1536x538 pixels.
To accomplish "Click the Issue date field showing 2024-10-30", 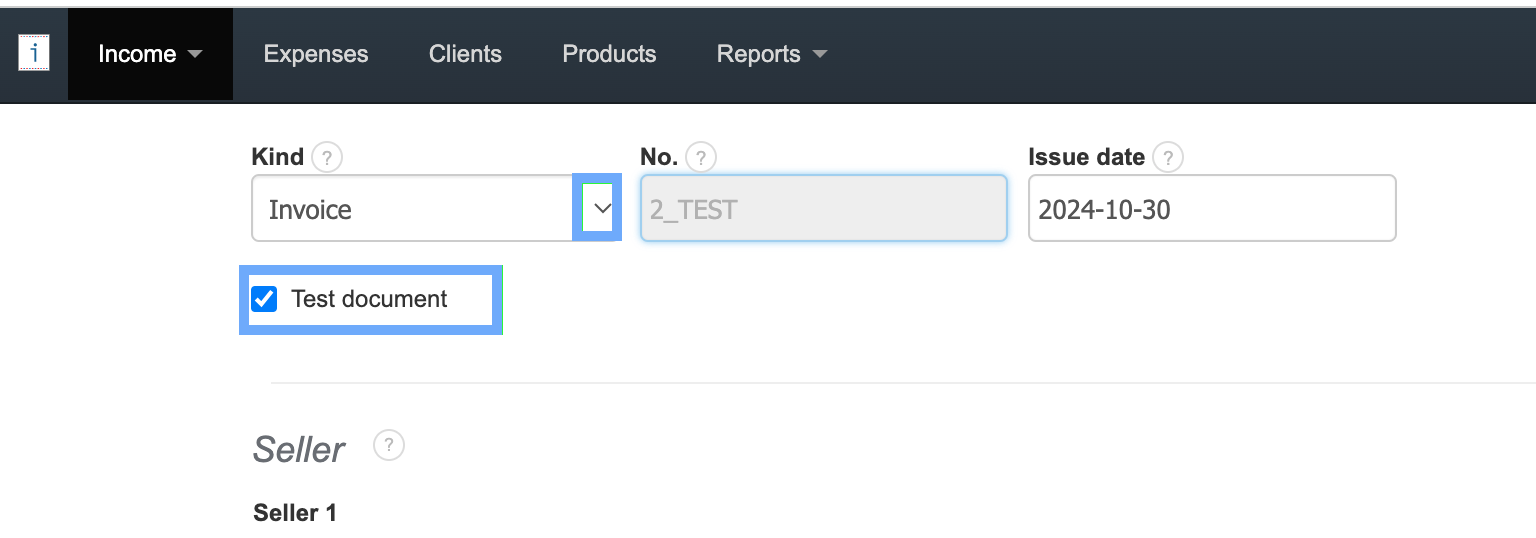I will point(1211,209).
